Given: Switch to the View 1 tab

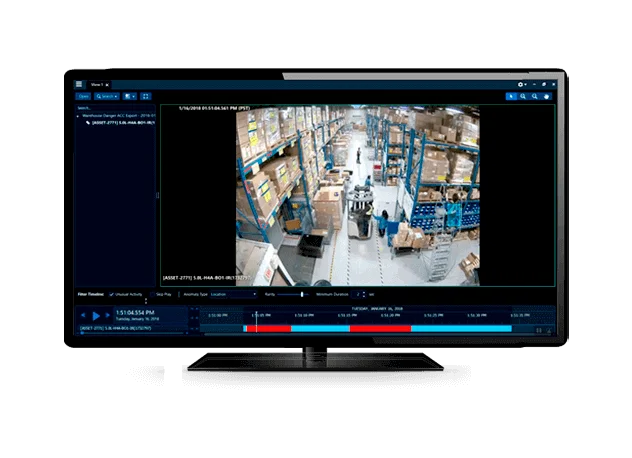Looking at the screenshot, I should click(x=97, y=84).
